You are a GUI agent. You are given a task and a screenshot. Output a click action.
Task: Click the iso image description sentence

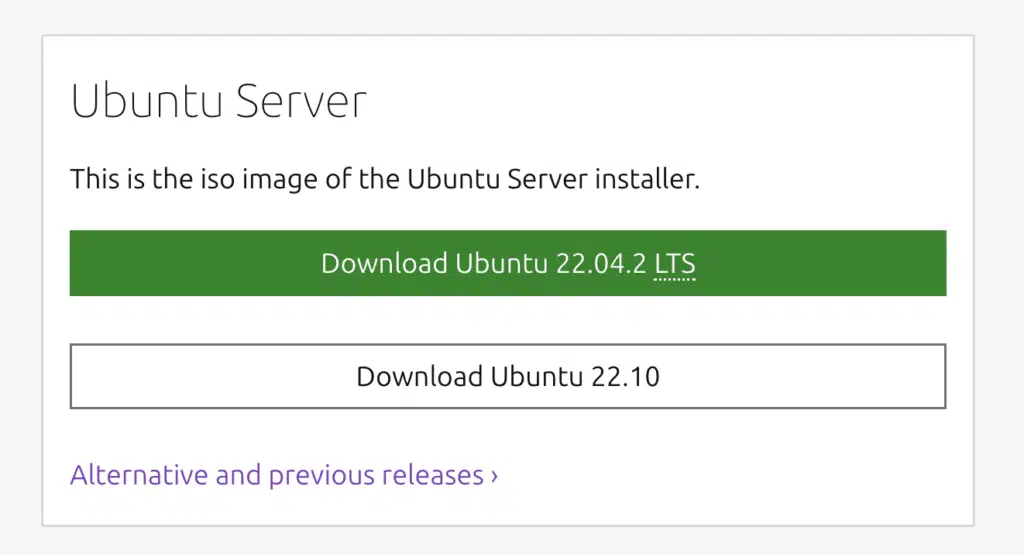[385, 179]
